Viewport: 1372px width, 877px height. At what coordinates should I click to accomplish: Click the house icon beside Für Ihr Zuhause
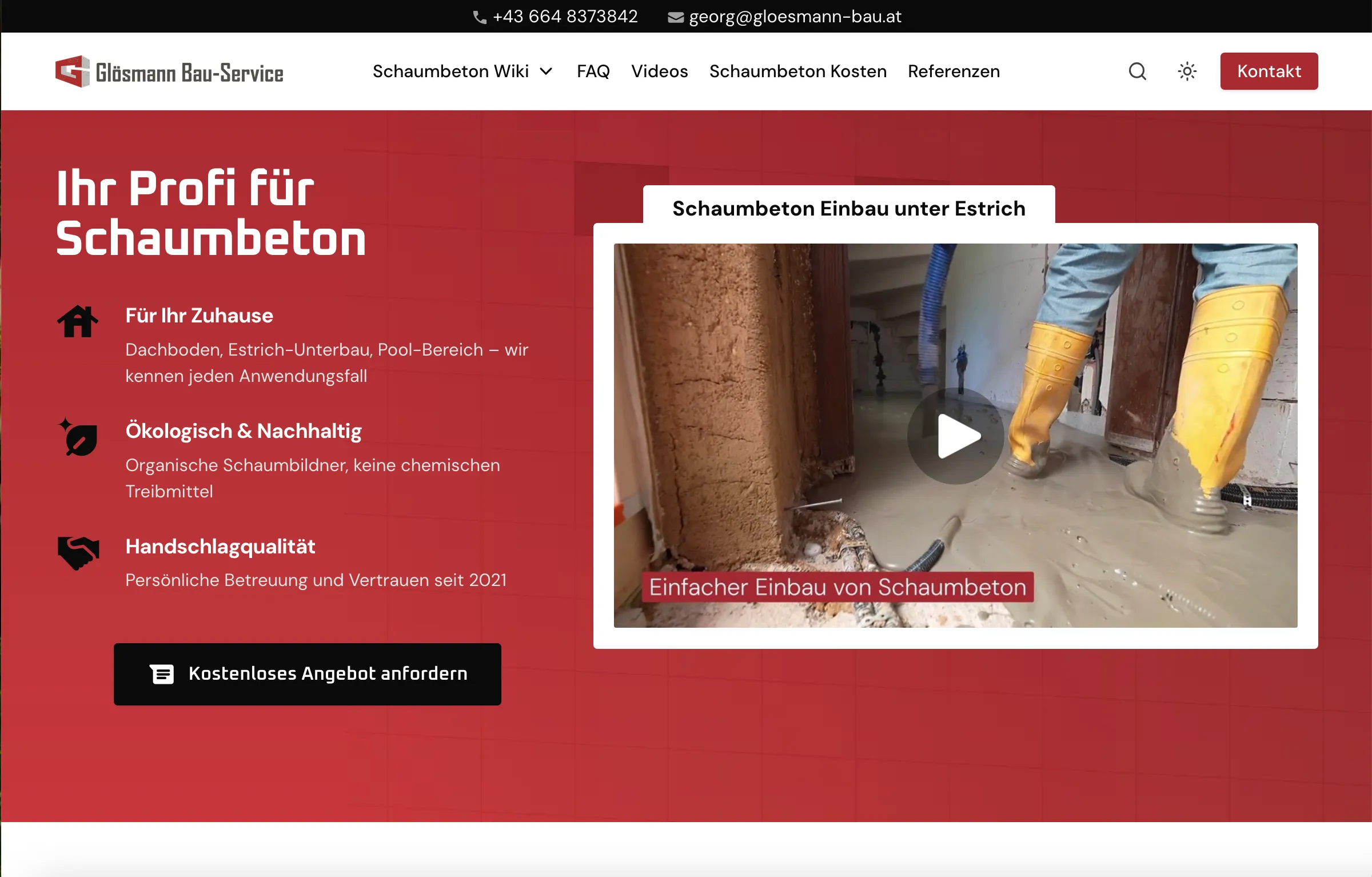(x=79, y=322)
